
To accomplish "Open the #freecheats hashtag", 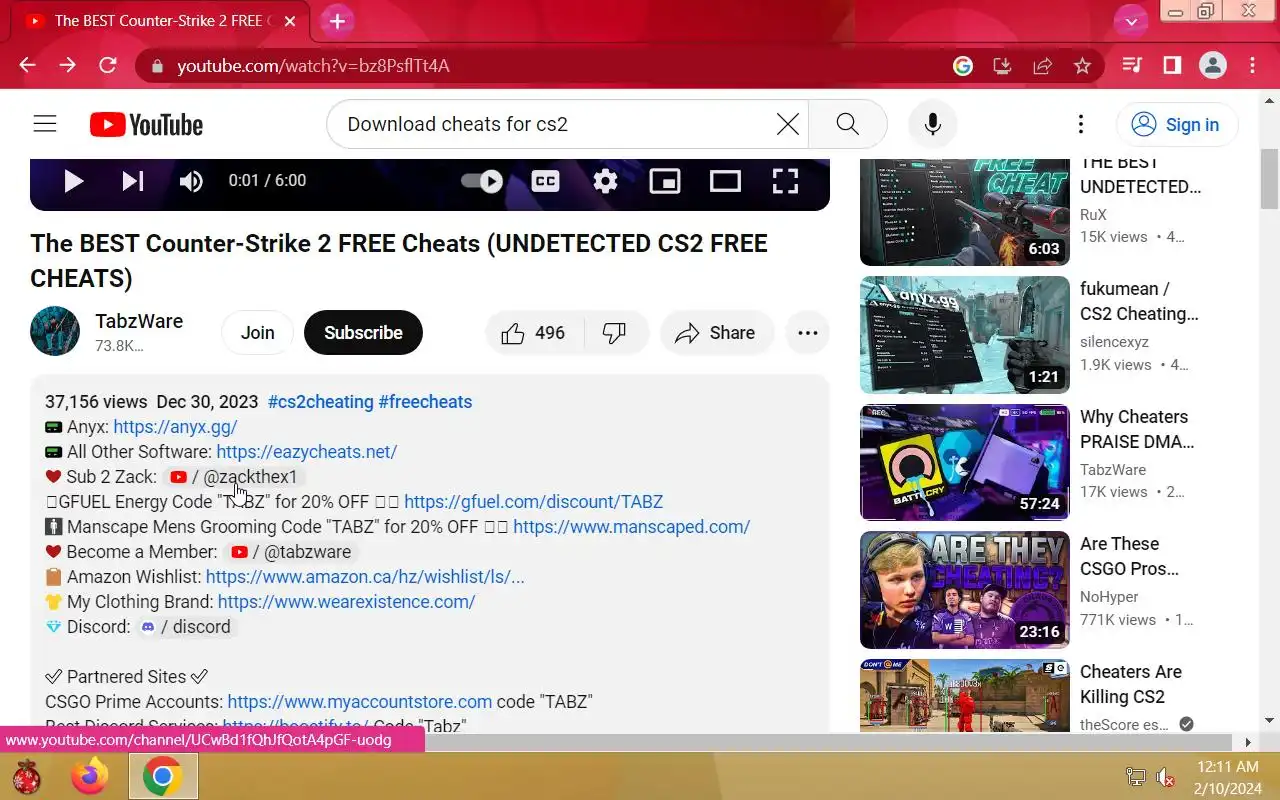I will click(x=425, y=402).
